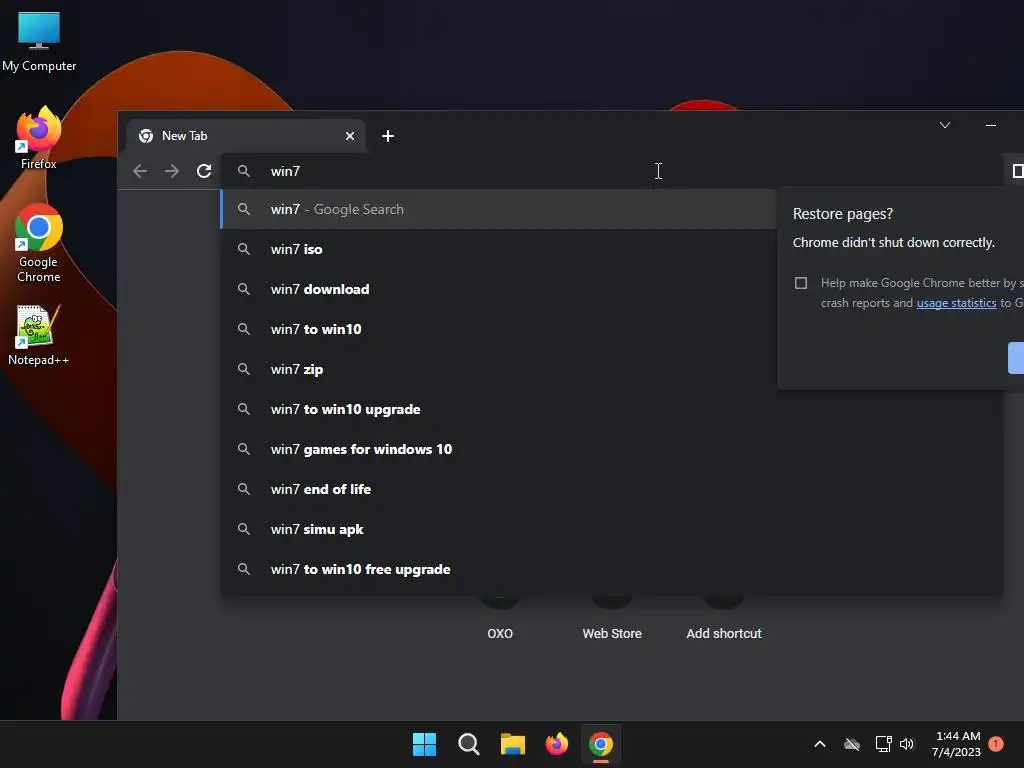Screen dimensions: 1024x768
Task: Open the Firefox desktop shortcut
Action: tap(39, 138)
